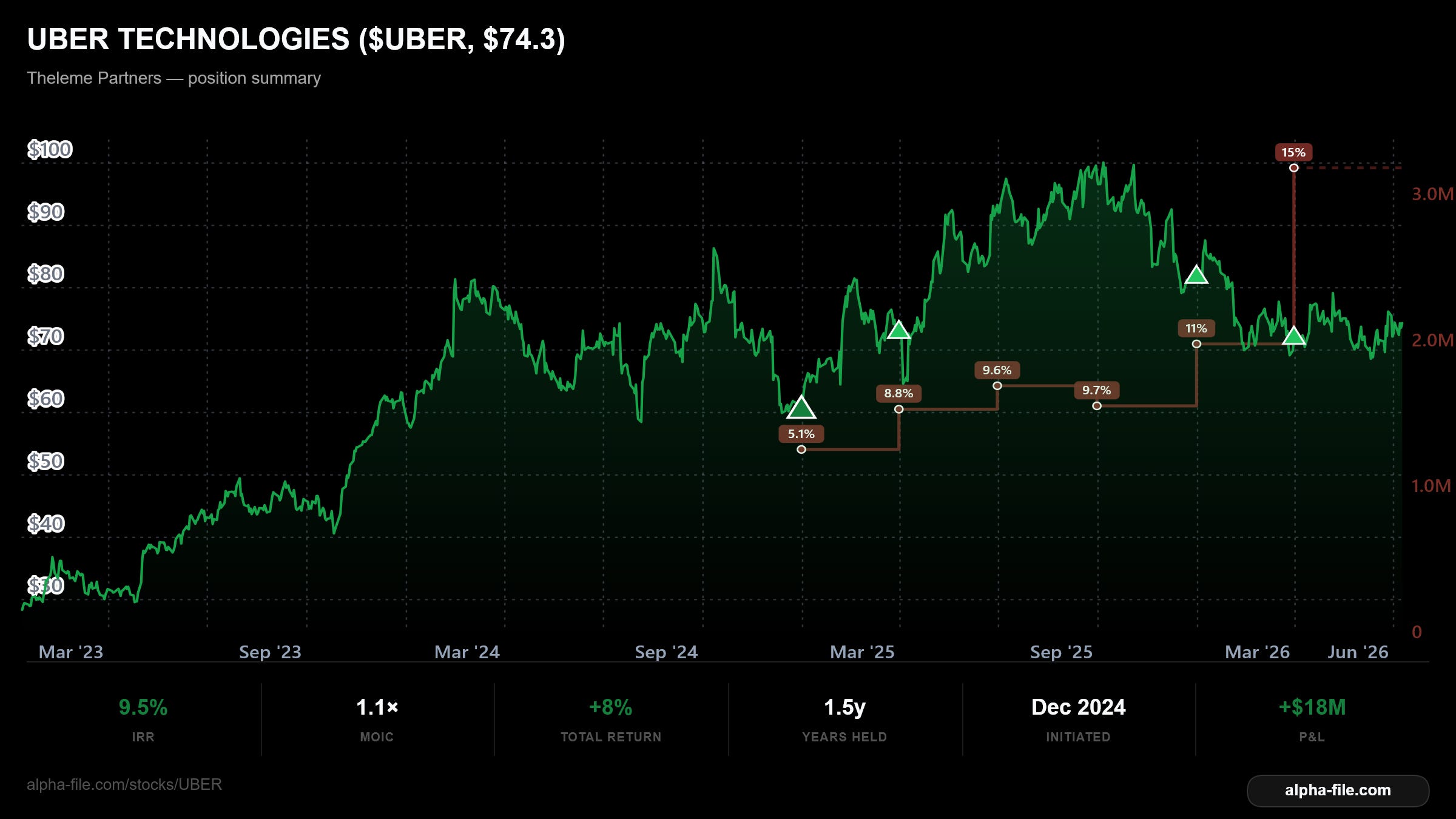Select the Sep '23 date axis label

click(x=270, y=652)
